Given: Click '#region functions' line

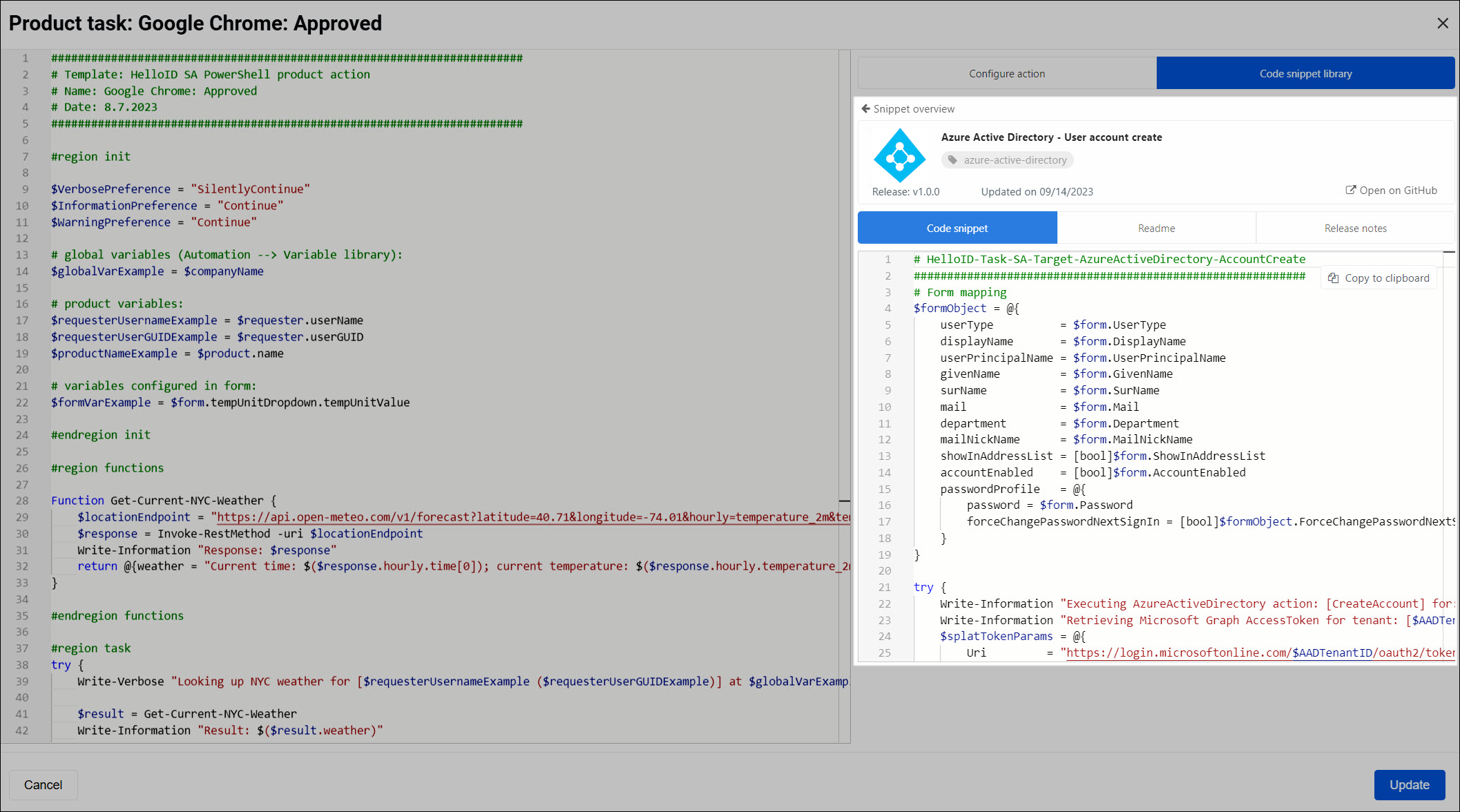Looking at the screenshot, I should 107,468.
